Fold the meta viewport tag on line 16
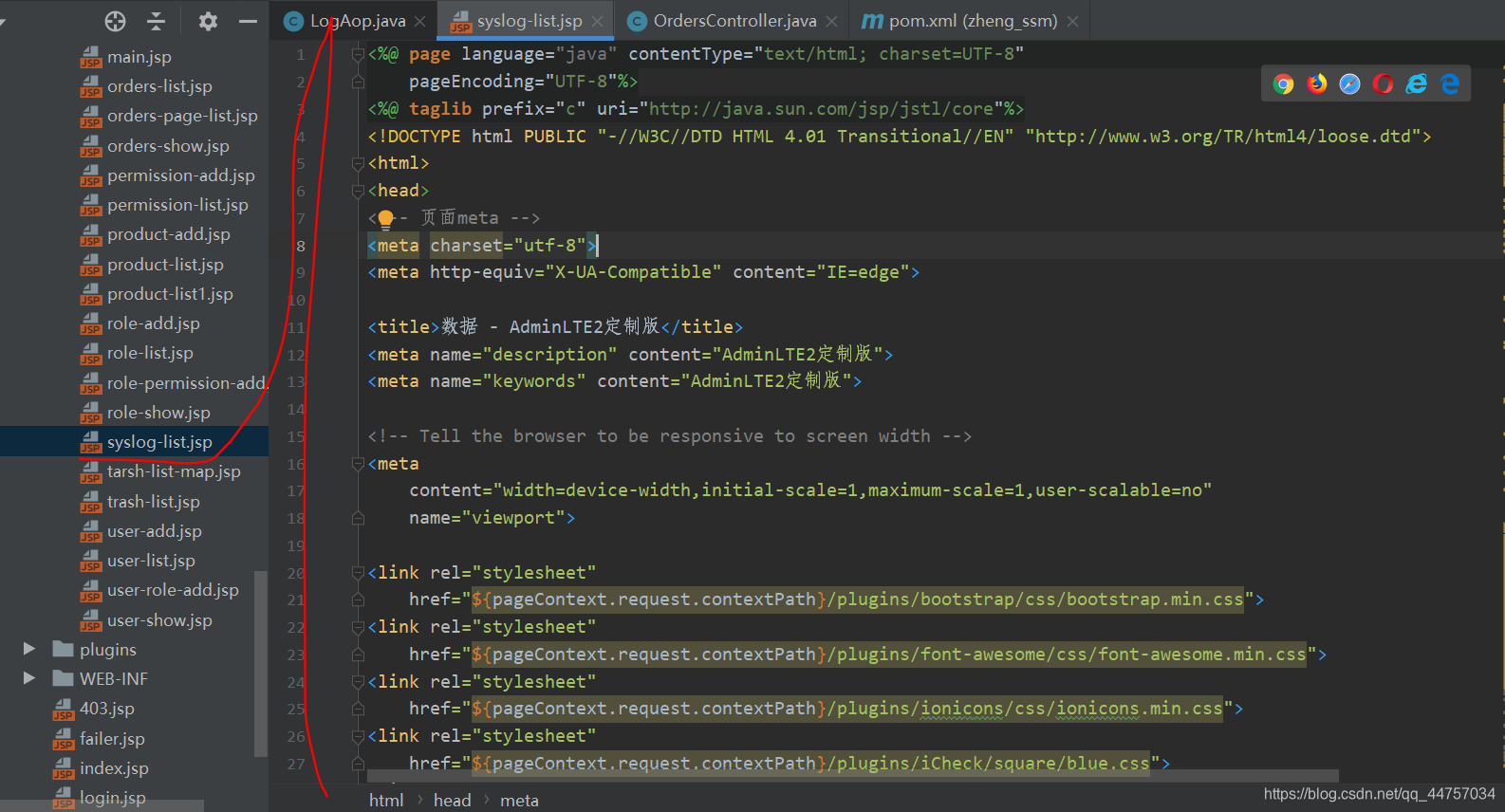 click(359, 464)
